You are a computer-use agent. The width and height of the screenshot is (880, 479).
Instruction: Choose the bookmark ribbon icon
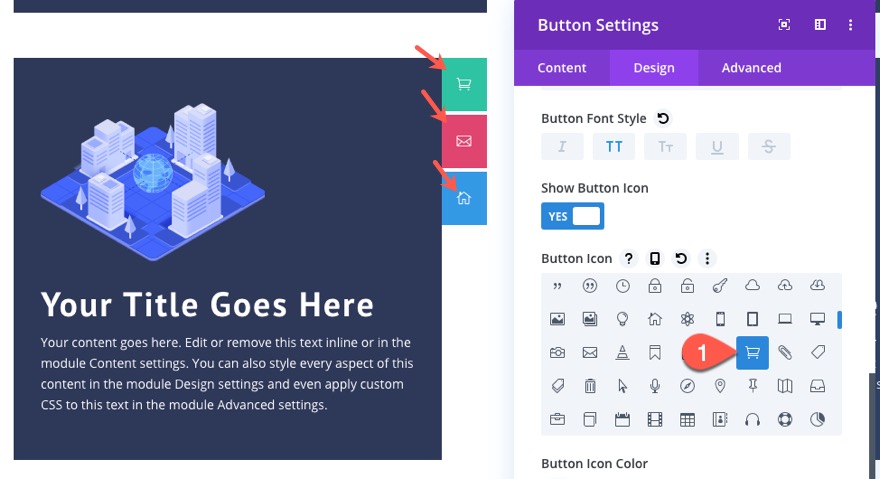[655, 353]
